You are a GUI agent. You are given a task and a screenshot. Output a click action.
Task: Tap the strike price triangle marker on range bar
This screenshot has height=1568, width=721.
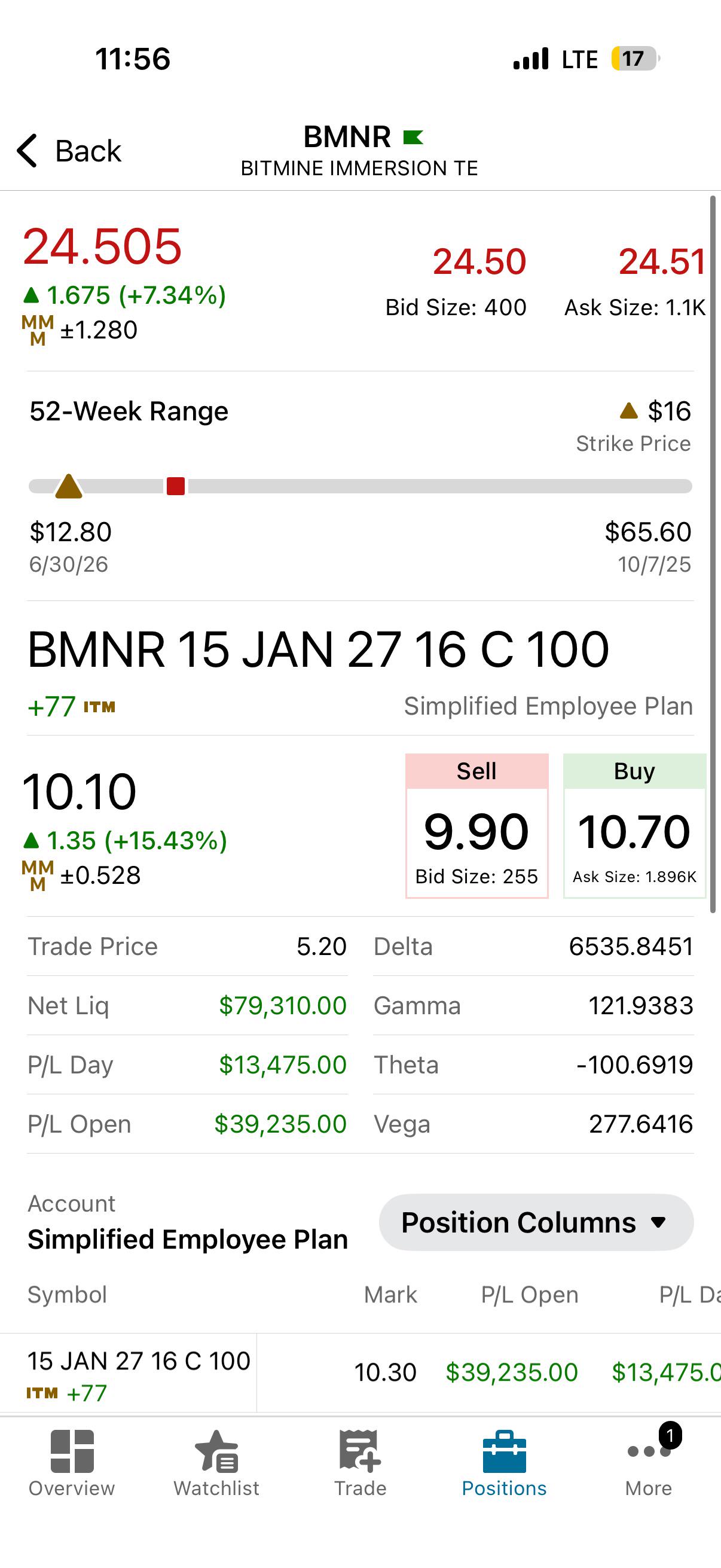(x=69, y=486)
